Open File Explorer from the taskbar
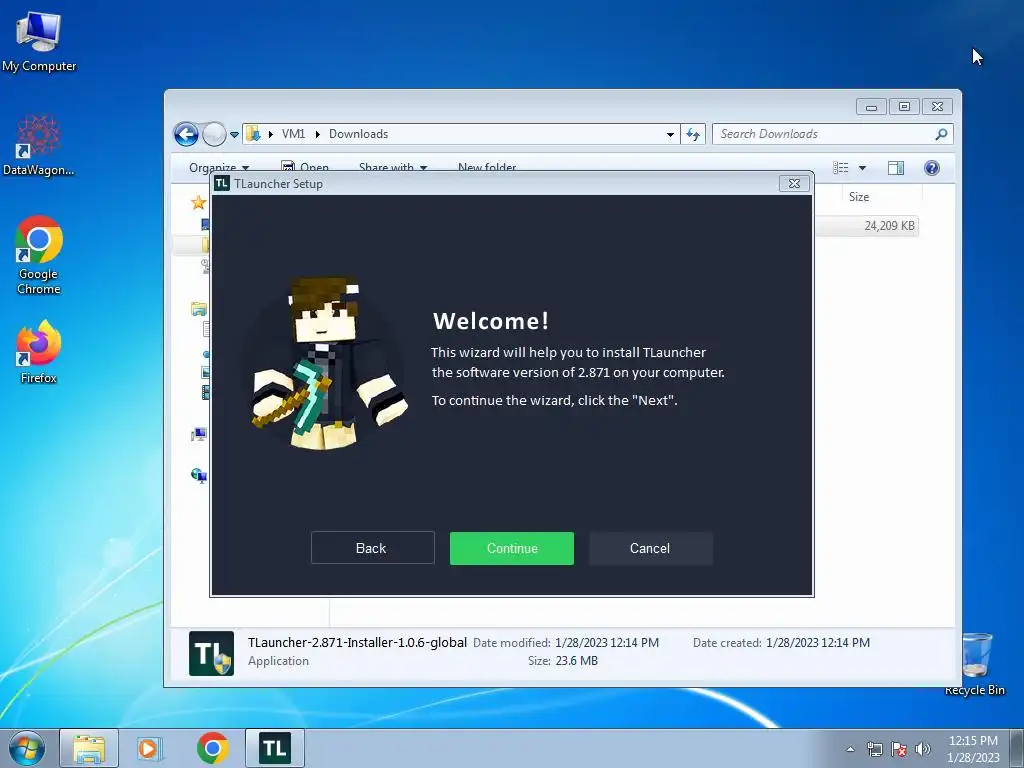This screenshot has height=768, width=1024. tap(89, 748)
